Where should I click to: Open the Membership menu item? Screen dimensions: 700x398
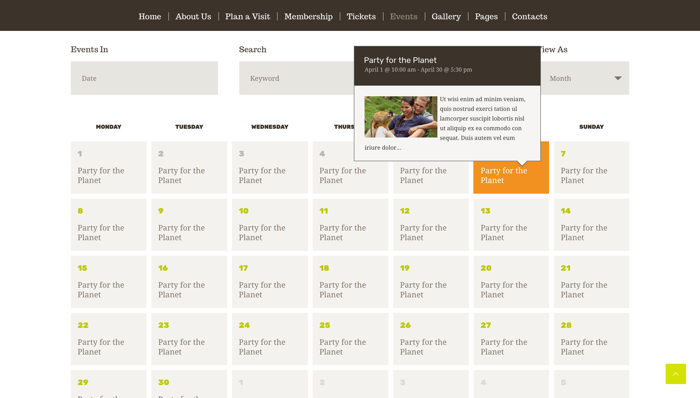[308, 17]
